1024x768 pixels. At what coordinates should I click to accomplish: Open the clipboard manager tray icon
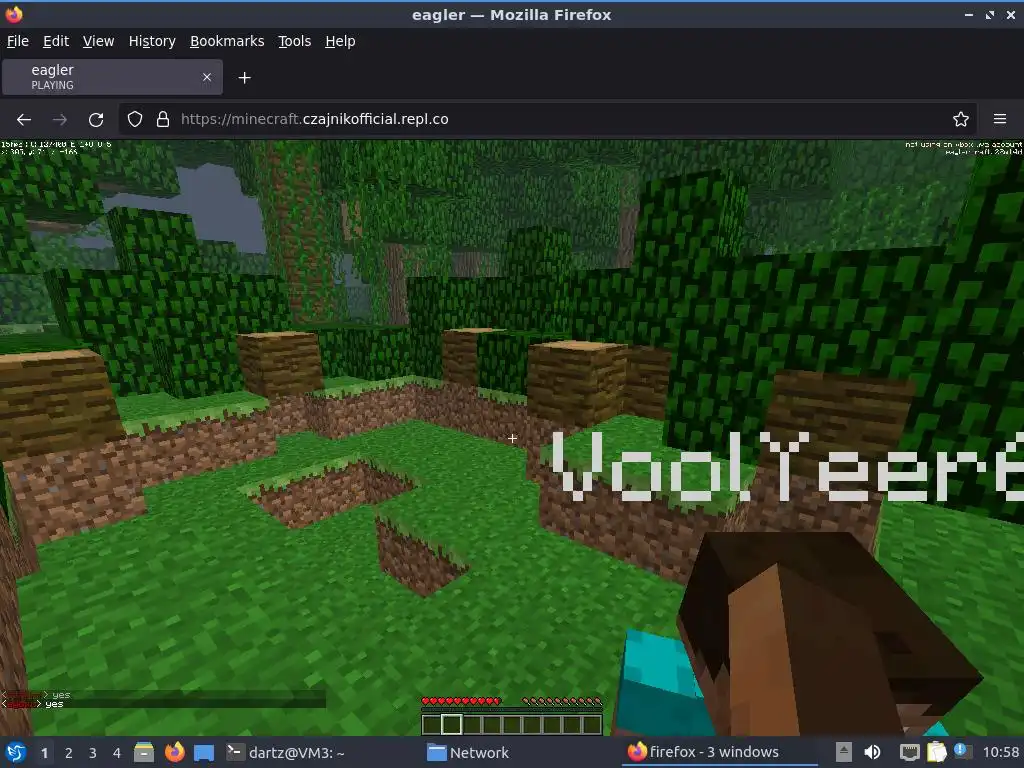[x=936, y=752]
